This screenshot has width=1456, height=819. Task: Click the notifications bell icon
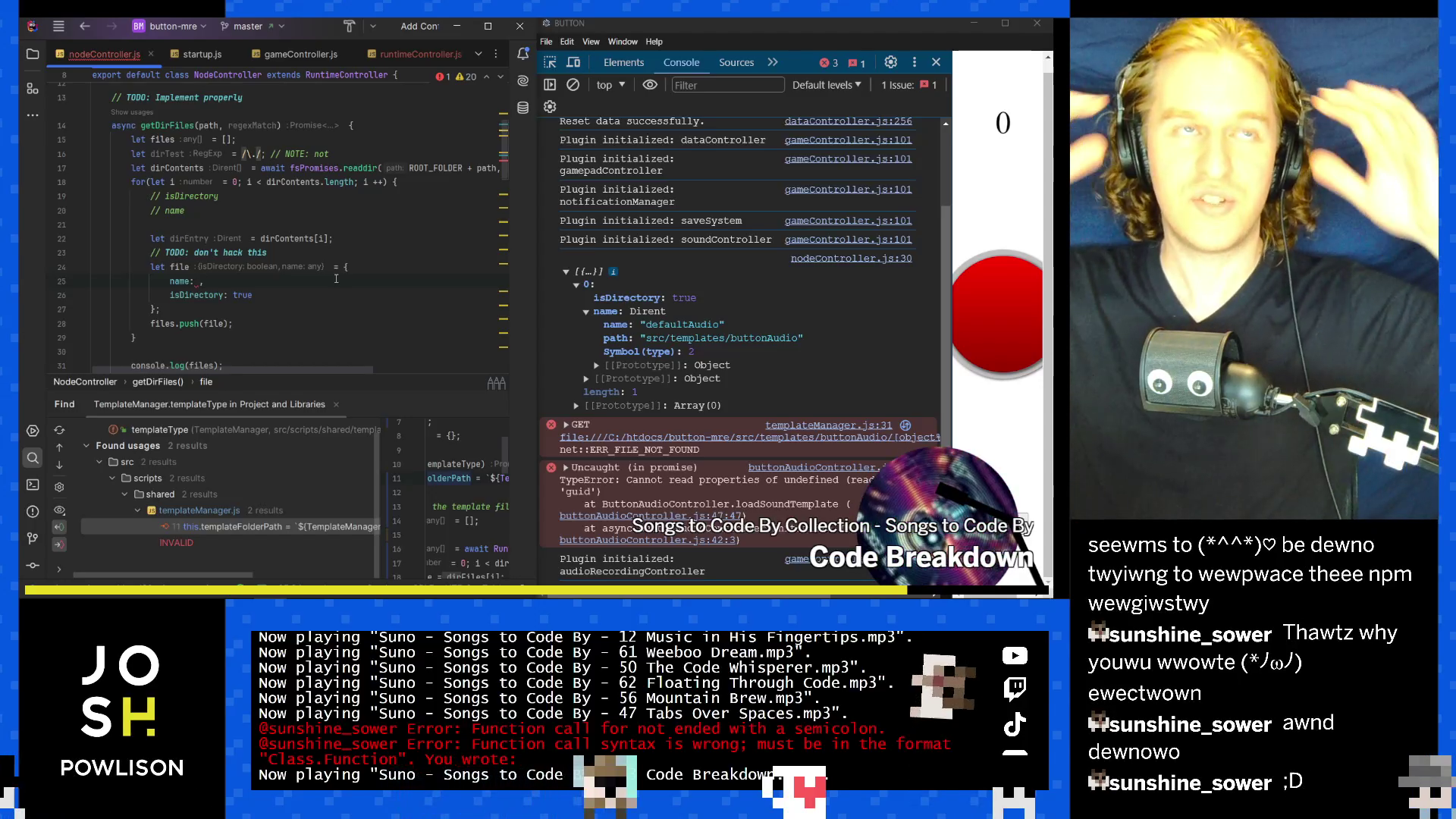click(x=522, y=54)
